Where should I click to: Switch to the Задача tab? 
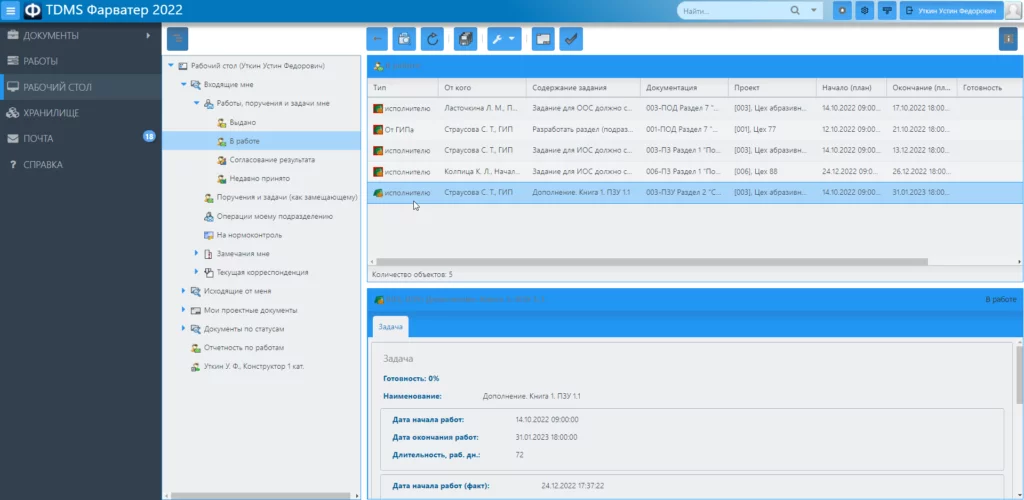click(x=390, y=327)
